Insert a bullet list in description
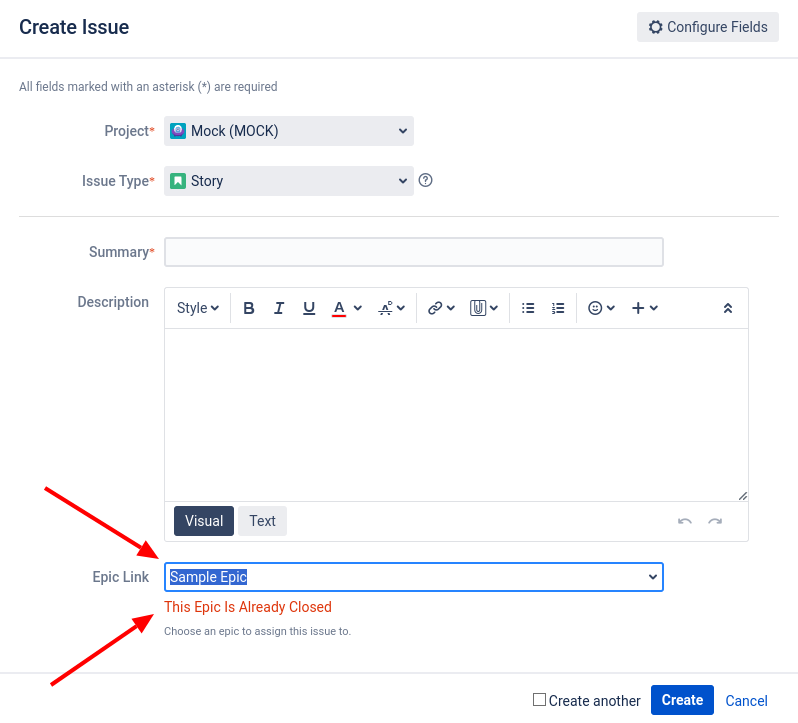The width and height of the screenshot is (798, 723). pos(528,308)
